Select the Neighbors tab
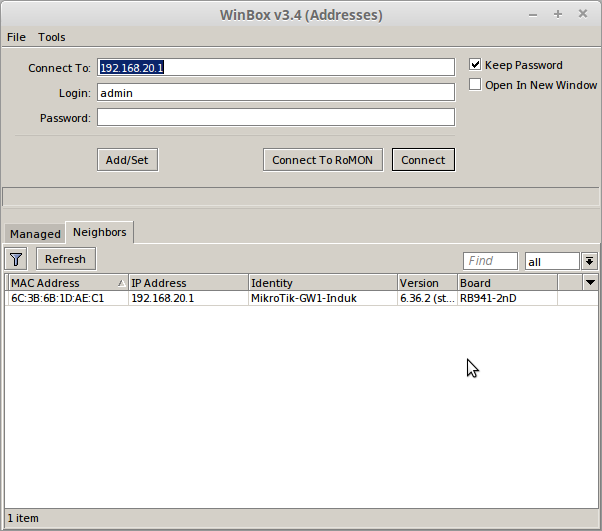 [99, 232]
